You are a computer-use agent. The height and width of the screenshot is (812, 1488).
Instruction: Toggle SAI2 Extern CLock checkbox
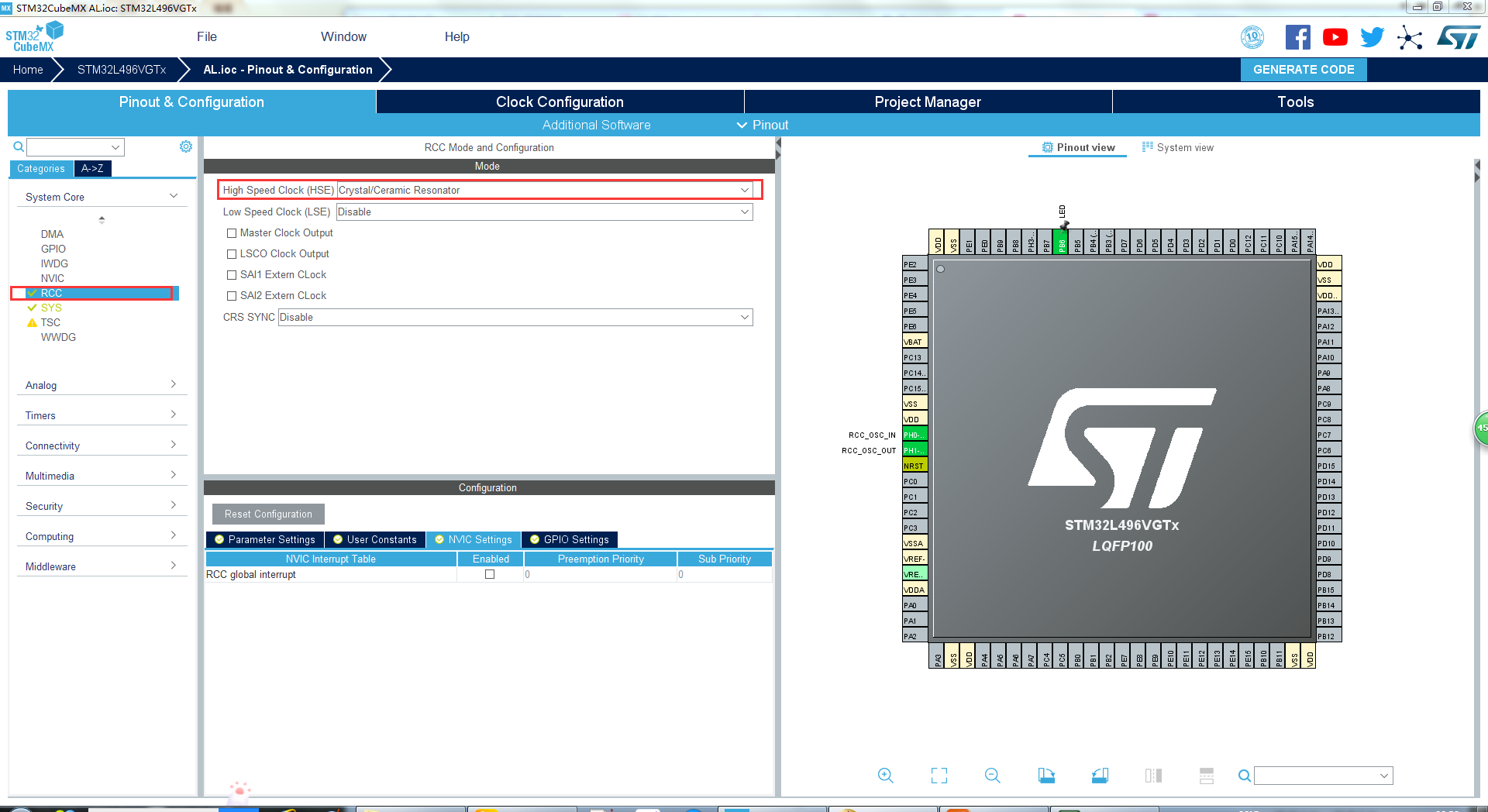(232, 296)
